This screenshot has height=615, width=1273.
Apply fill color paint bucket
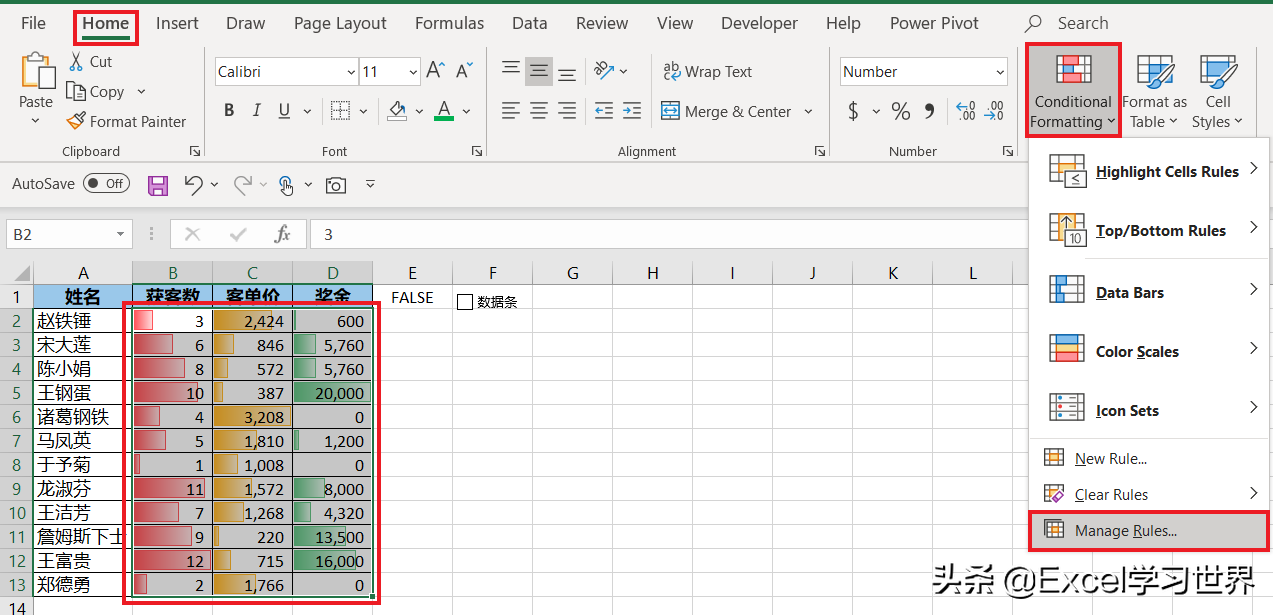[397, 111]
